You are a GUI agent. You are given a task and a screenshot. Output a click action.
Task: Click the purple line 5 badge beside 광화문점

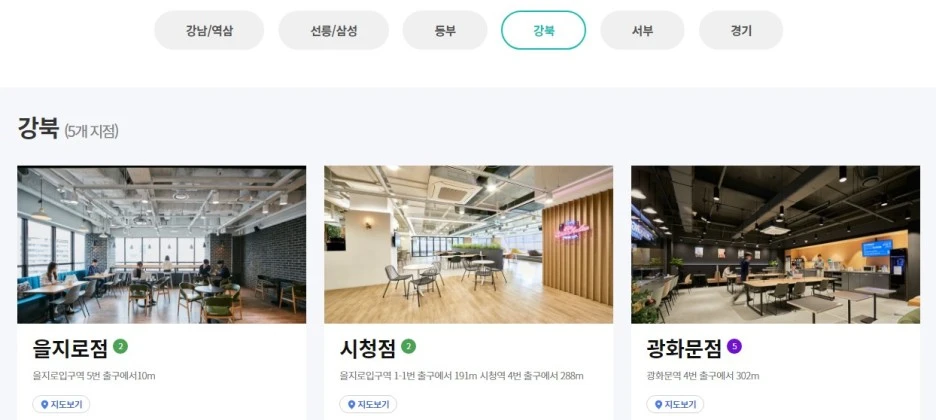(x=734, y=347)
